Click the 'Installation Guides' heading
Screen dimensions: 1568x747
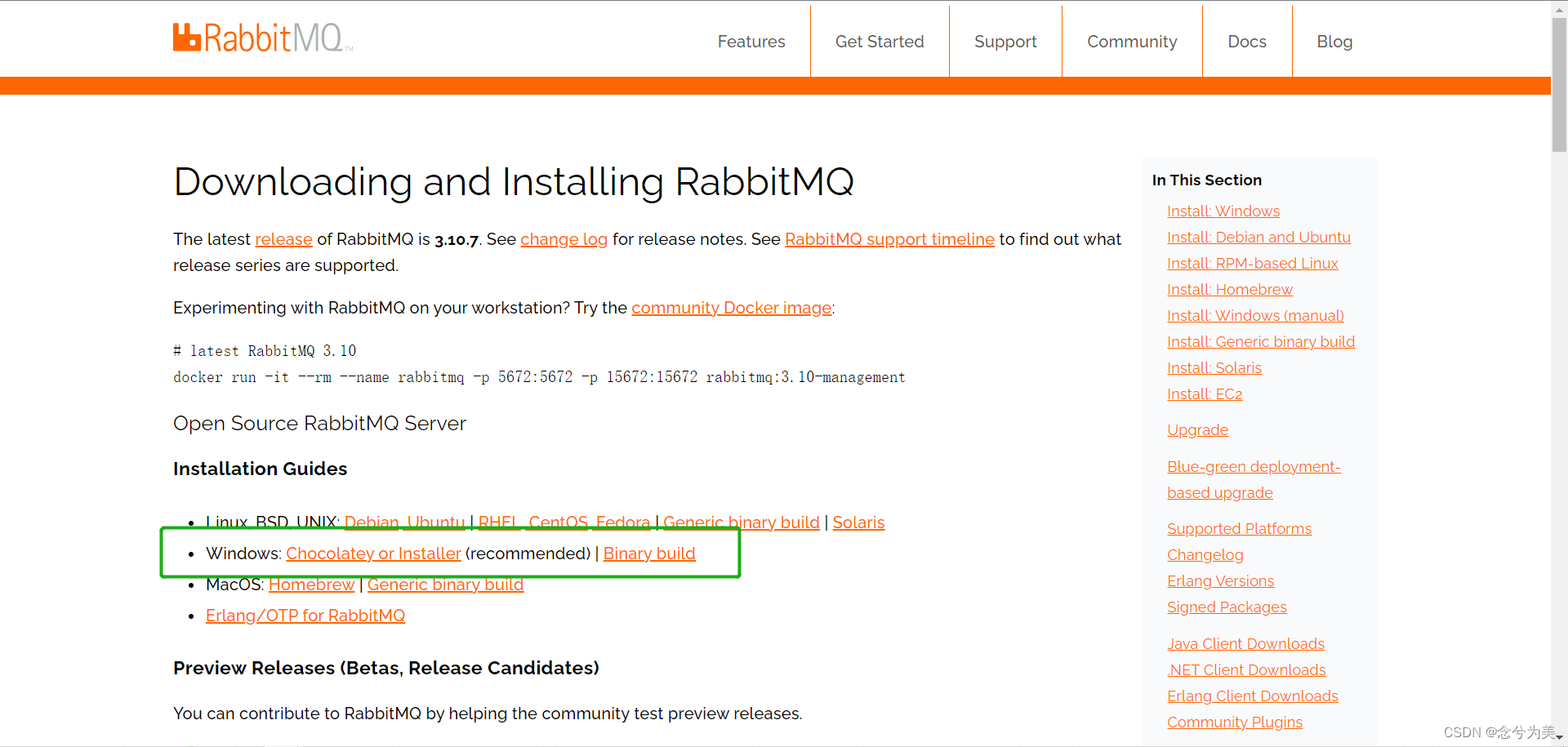pos(260,469)
